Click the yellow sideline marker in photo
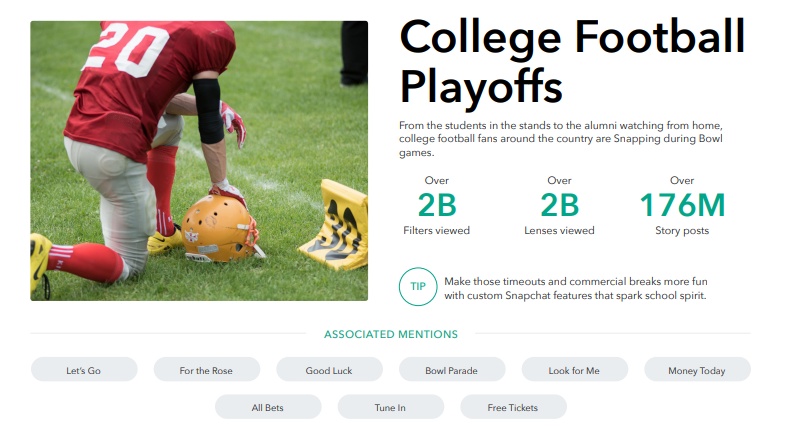 click(336, 225)
